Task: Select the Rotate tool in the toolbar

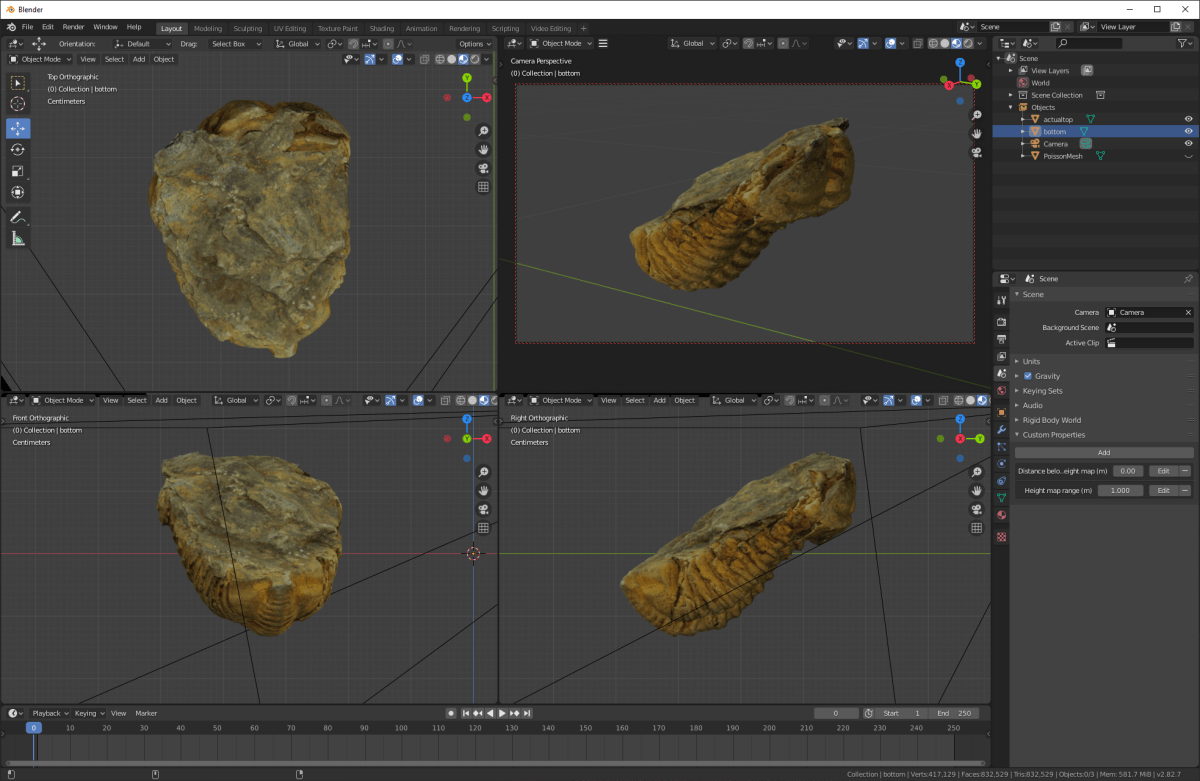Action: tap(17, 149)
